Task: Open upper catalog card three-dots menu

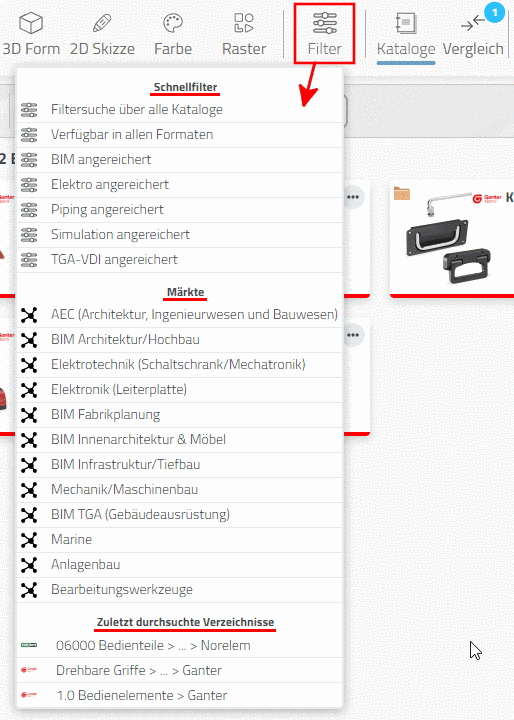Action: coord(353,197)
